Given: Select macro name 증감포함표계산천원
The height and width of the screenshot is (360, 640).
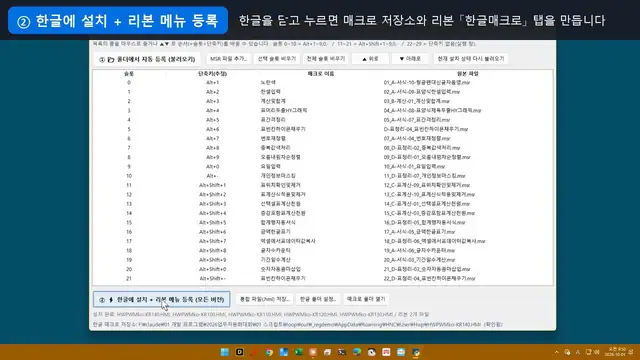Looking at the screenshot, I should (x=283, y=213).
